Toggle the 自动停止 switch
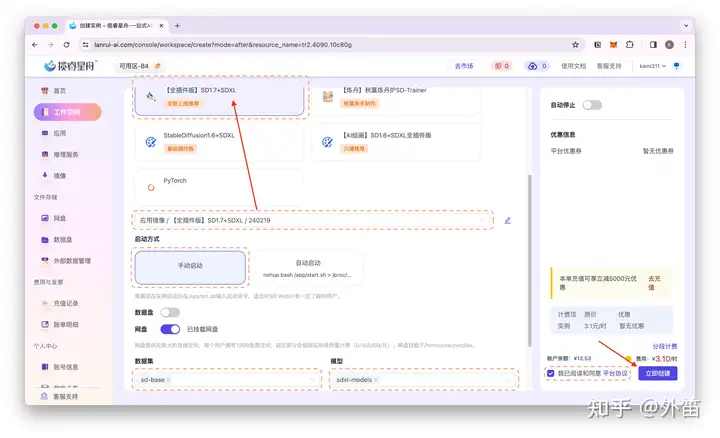Screen dimensions: 720x438 point(592,105)
